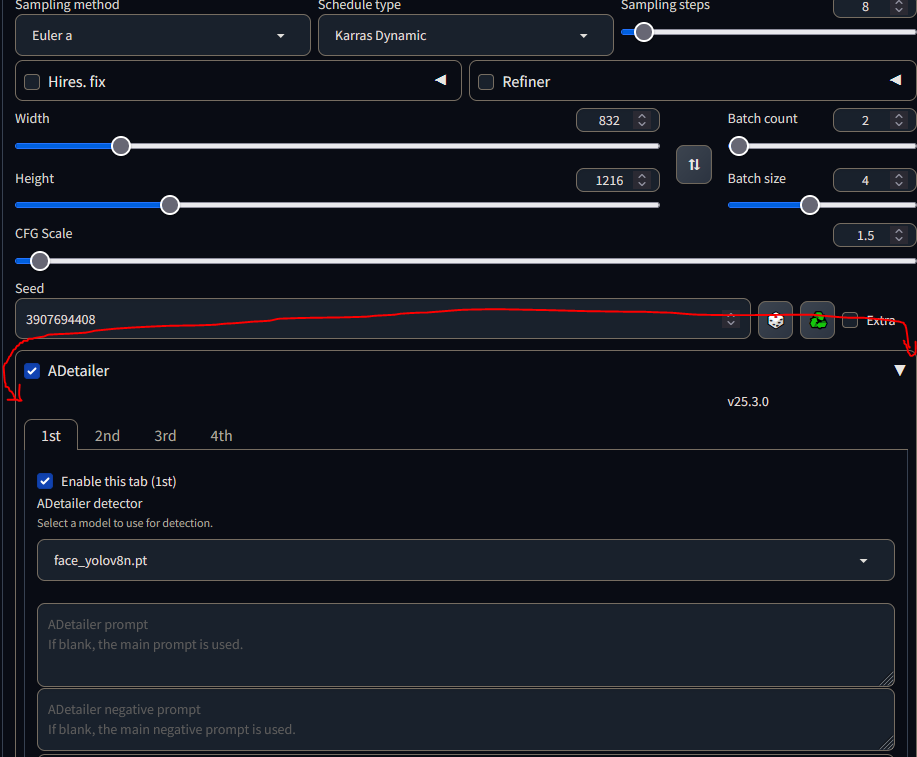
Task: Expand the Hires. fix section arrow
Action: [x=441, y=80]
